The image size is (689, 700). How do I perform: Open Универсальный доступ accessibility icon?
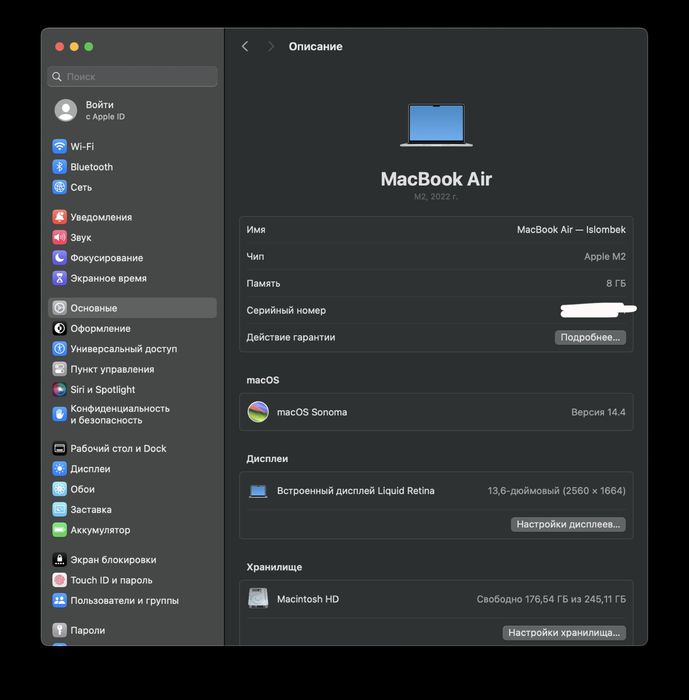[x=59, y=349]
